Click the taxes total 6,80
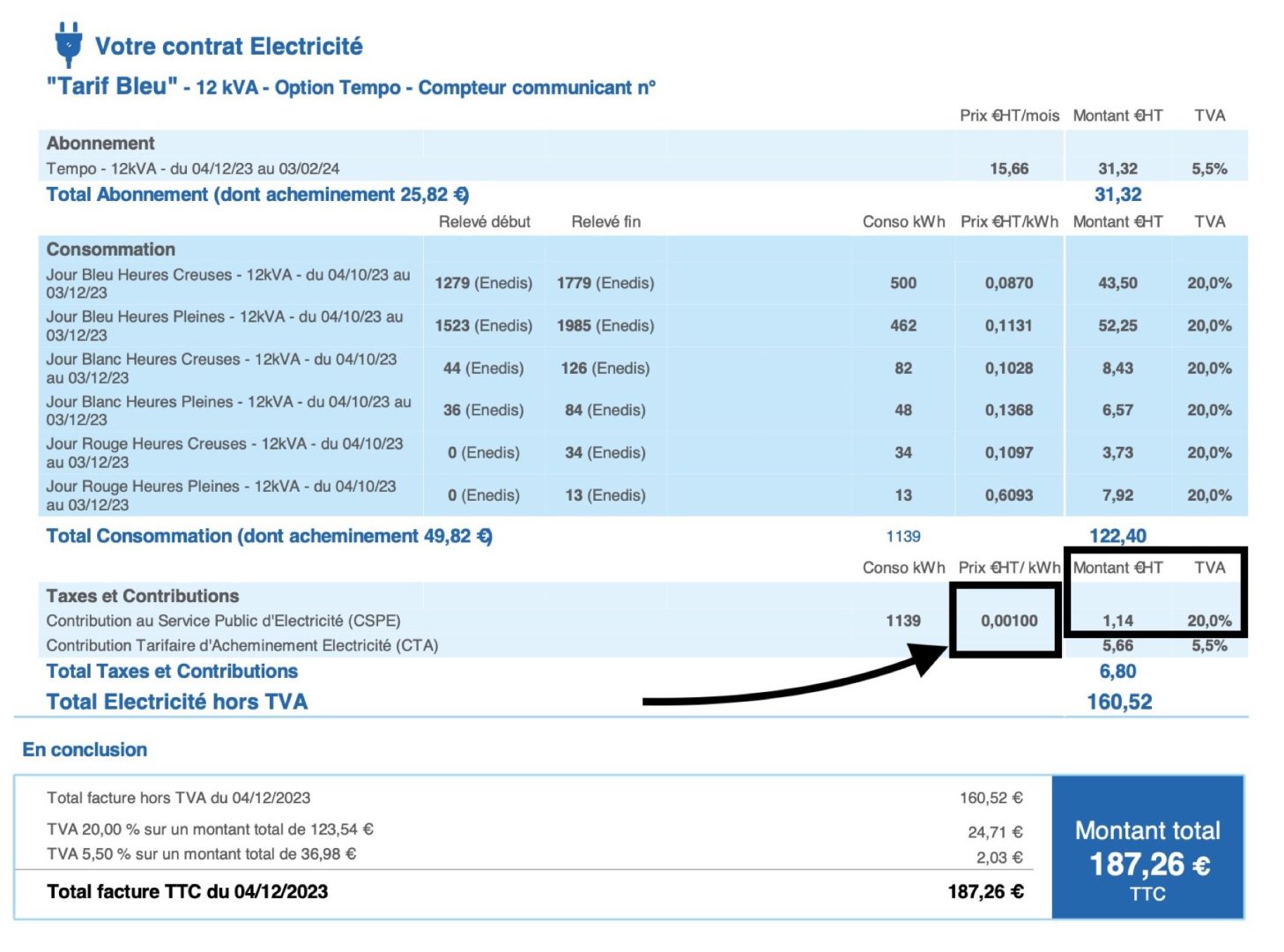The height and width of the screenshot is (952, 1284). (1117, 672)
